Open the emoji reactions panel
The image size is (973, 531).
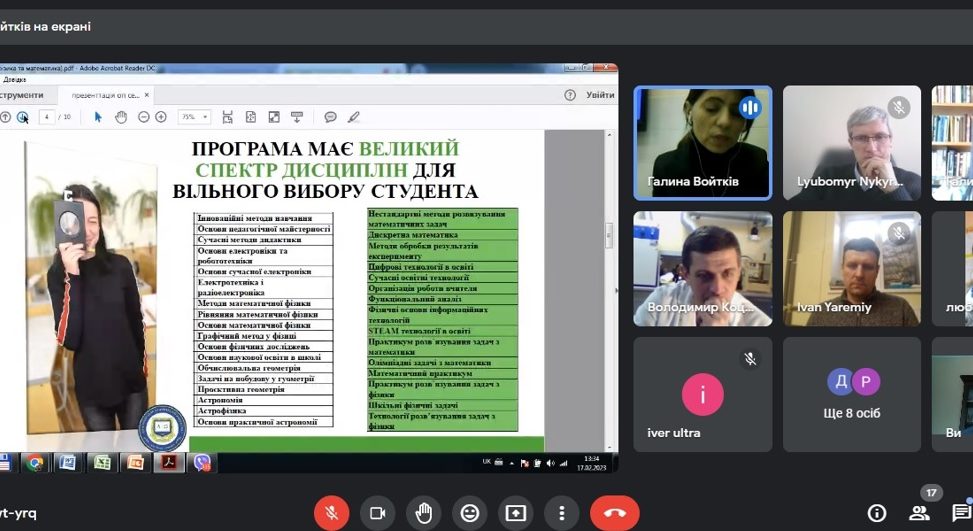click(x=470, y=513)
